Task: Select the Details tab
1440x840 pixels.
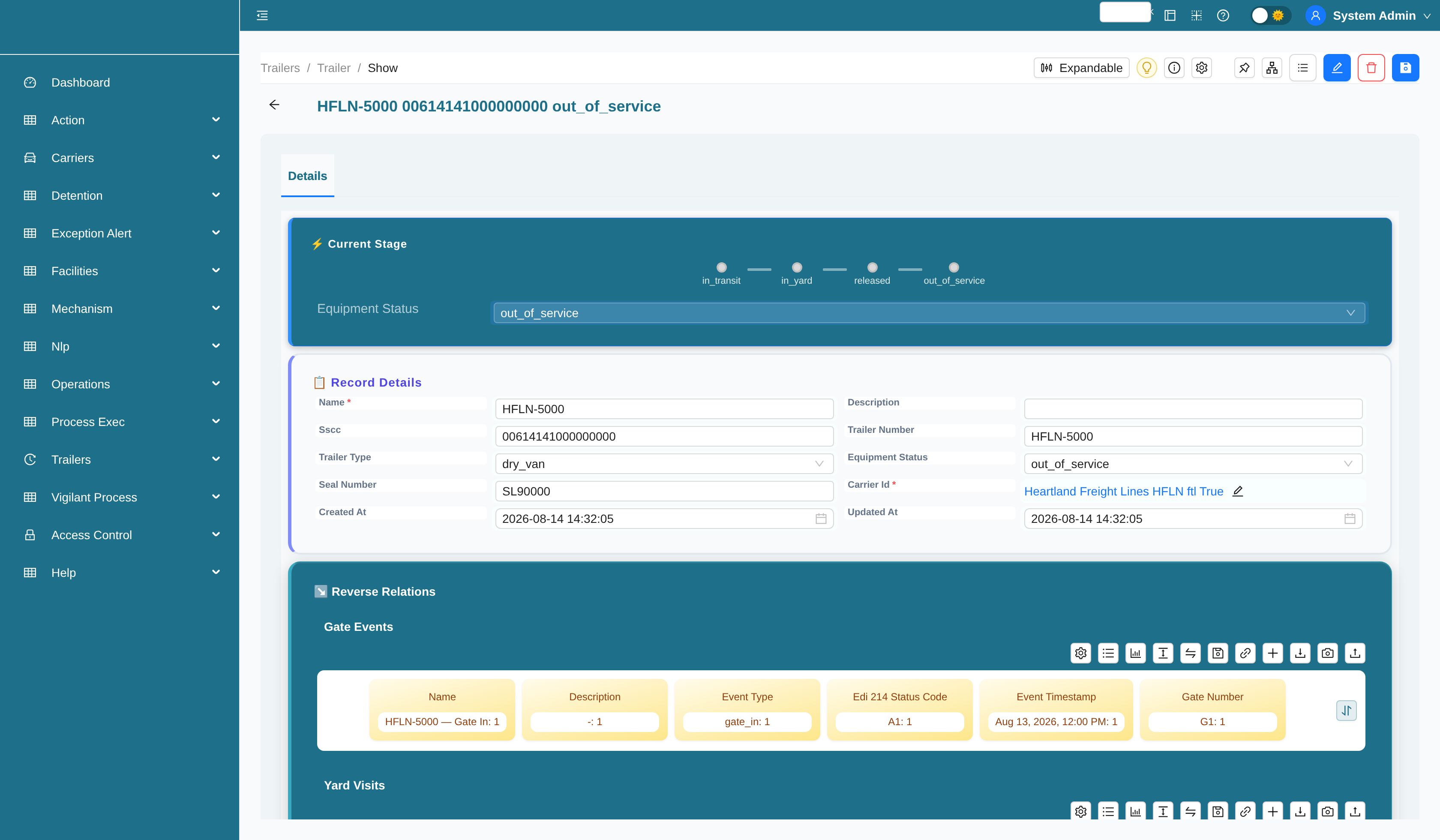Action: [307, 176]
